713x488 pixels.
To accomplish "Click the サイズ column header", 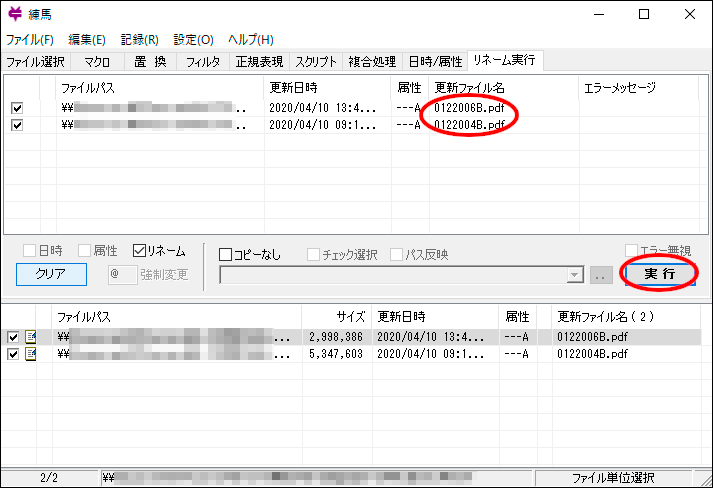I will (x=337, y=317).
